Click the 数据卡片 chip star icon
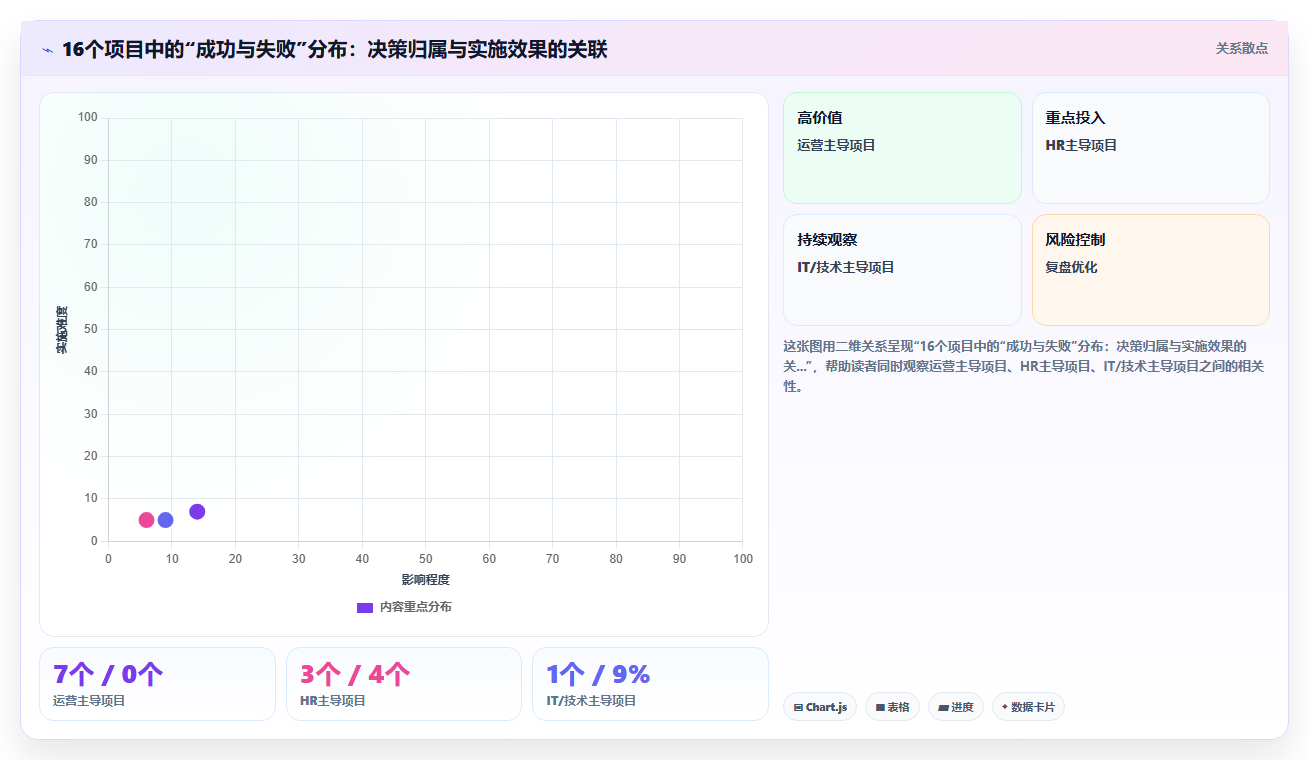The height and width of the screenshot is (760, 1309). pyautogui.click(x=1005, y=707)
